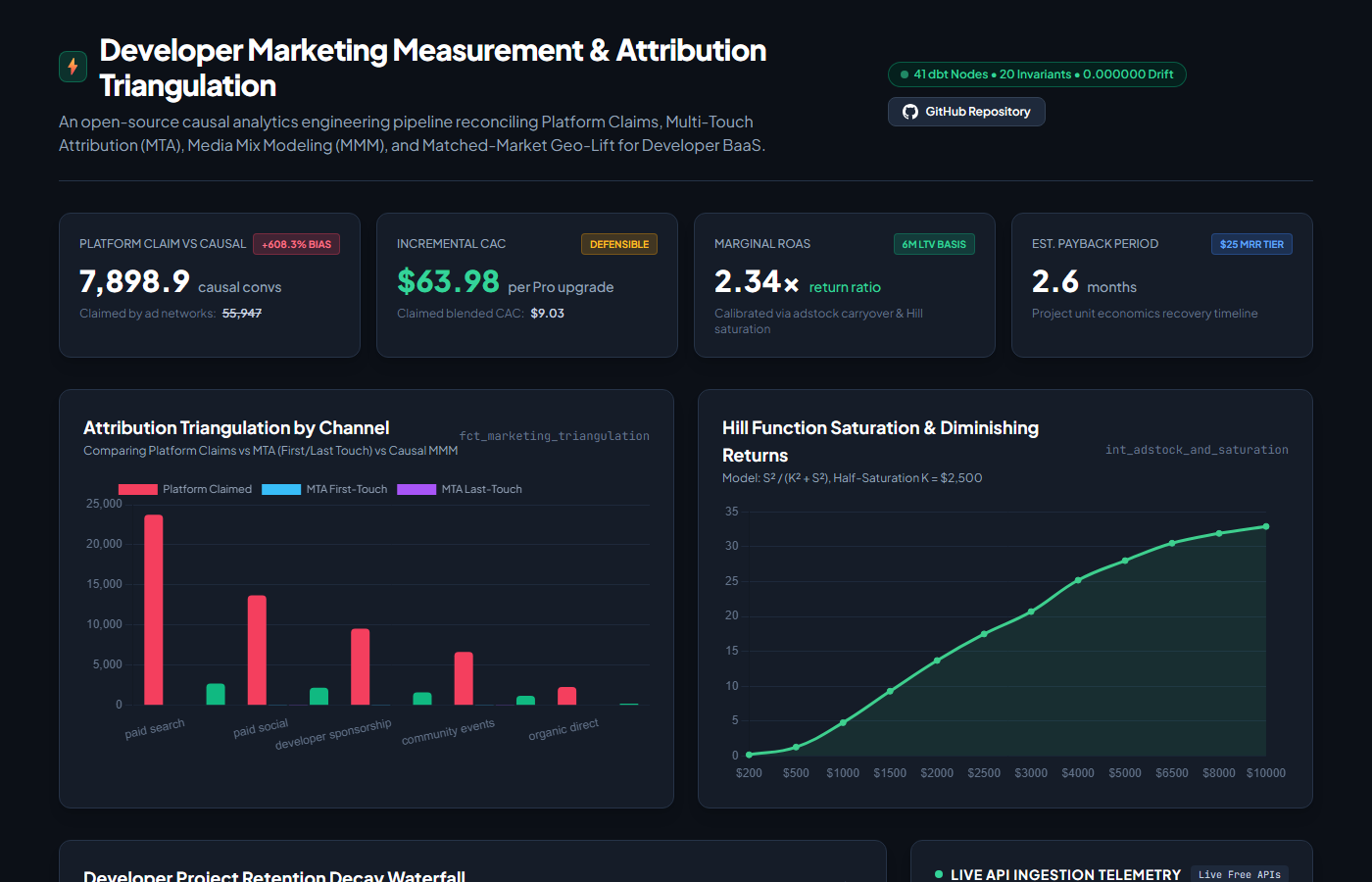Click the LIVE API INGESTION TELEMETRY heading
The image size is (1372, 882).
(1065, 874)
